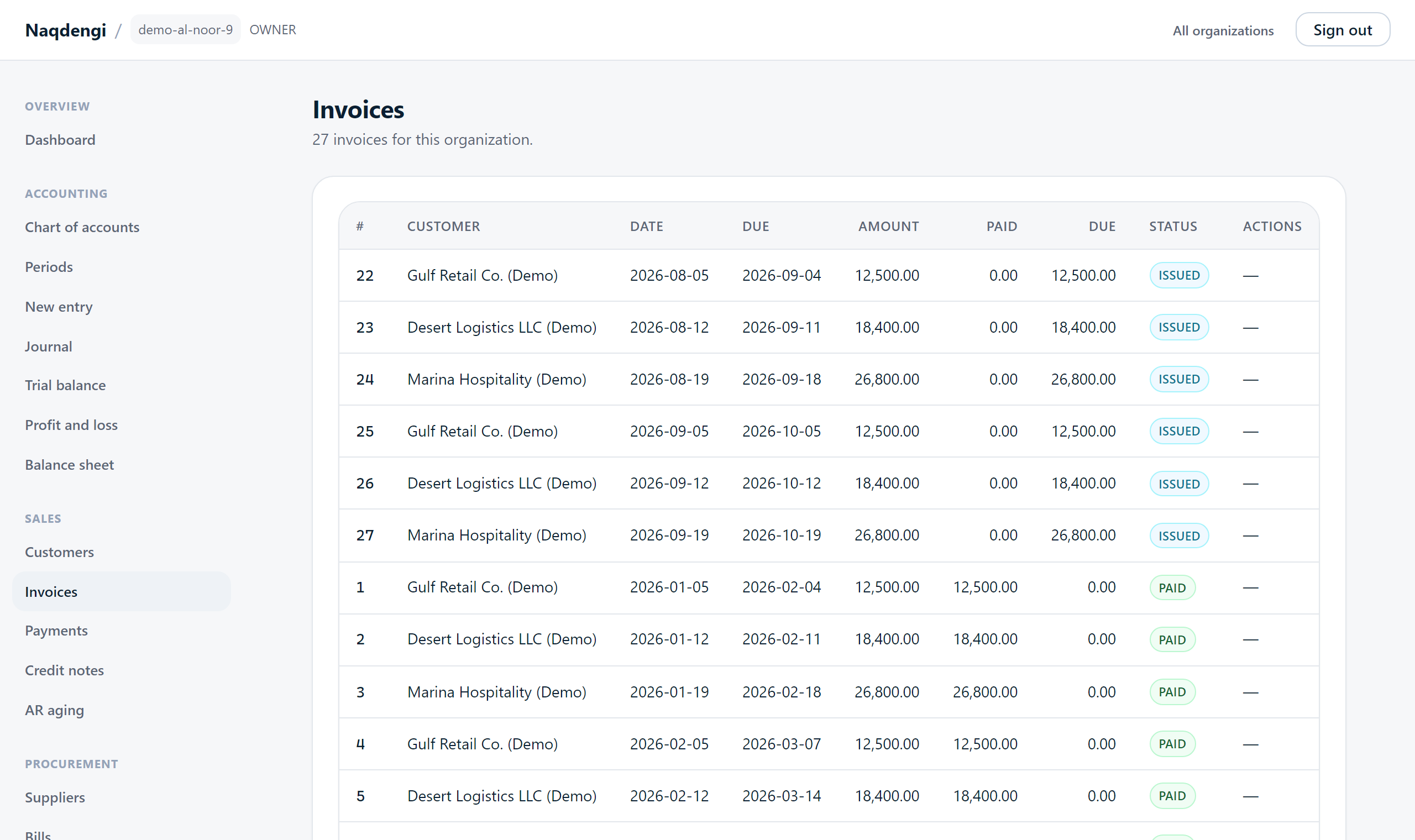Image resolution: width=1415 pixels, height=840 pixels.
Task: Open Payments page
Action: click(56, 631)
